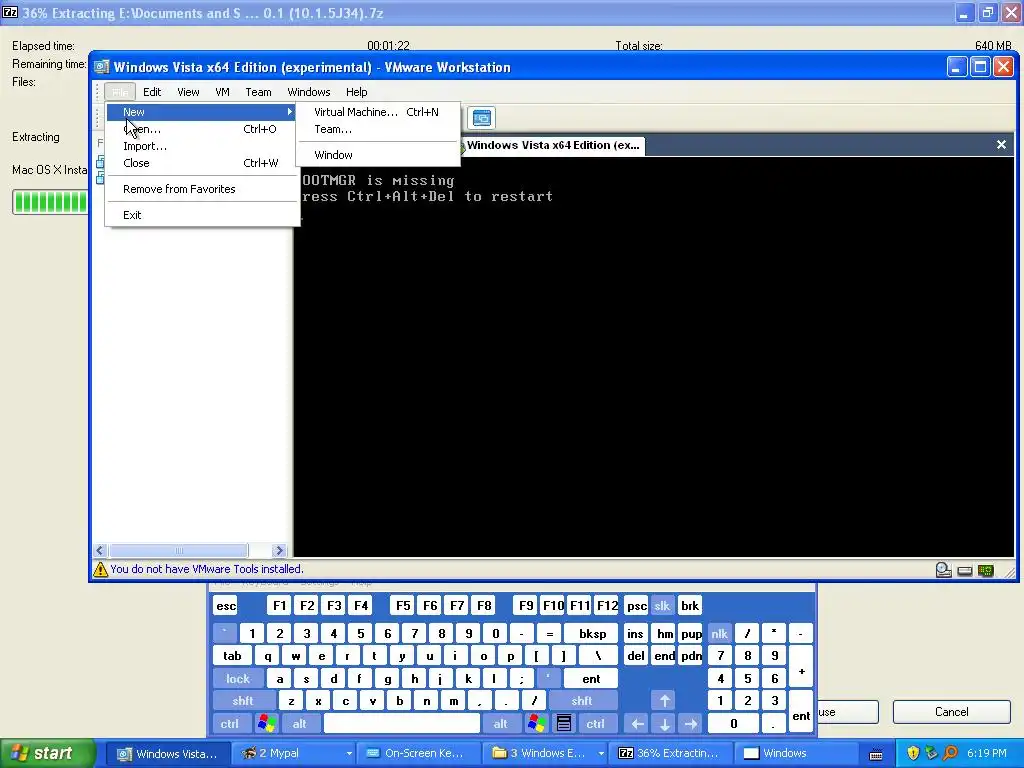Click the left arrow key on the on-screen keyboard
The width and height of the screenshot is (1024, 768).
(x=637, y=724)
